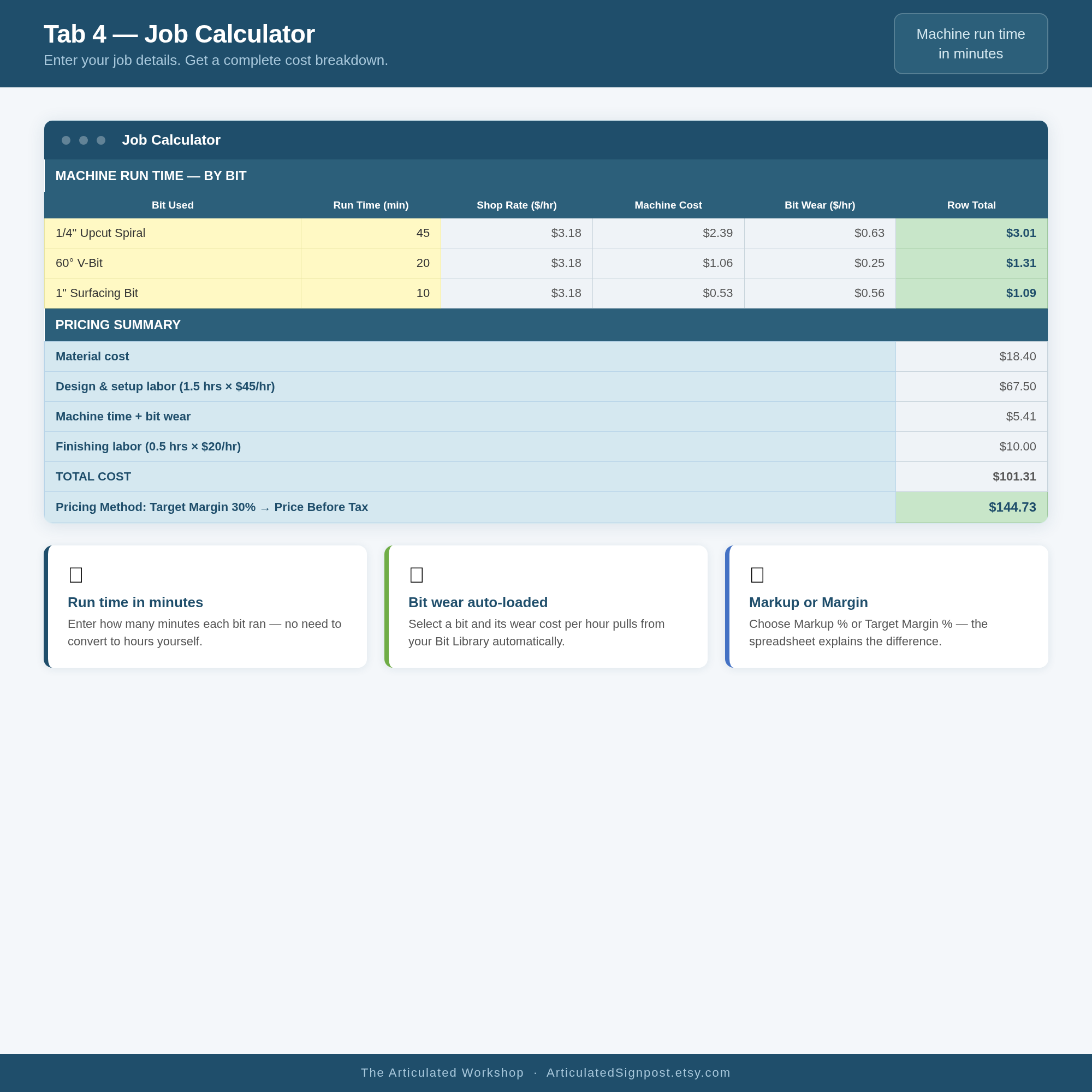Click The Articulated Workshop footer text
Viewport: 1092px width, 1092px height.
[x=443, y=1072]
